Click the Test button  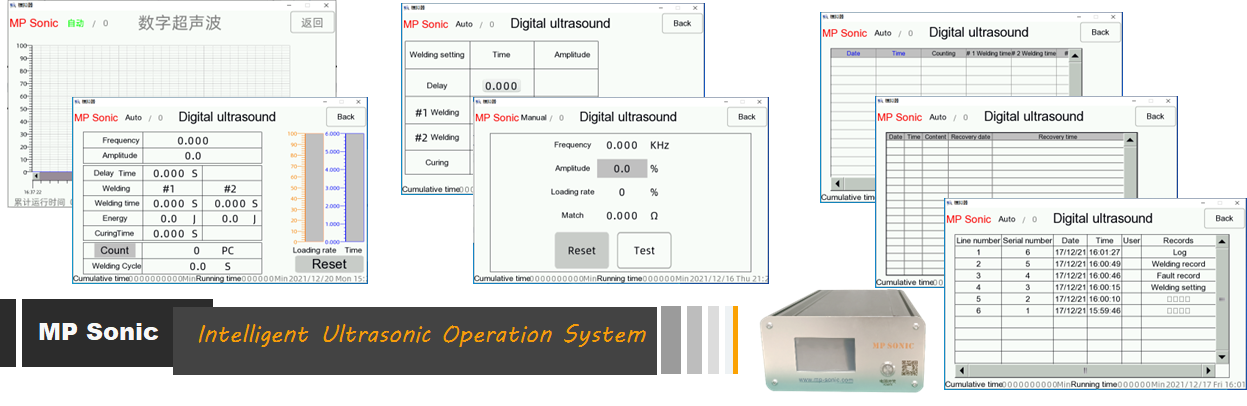pos(644,250)
